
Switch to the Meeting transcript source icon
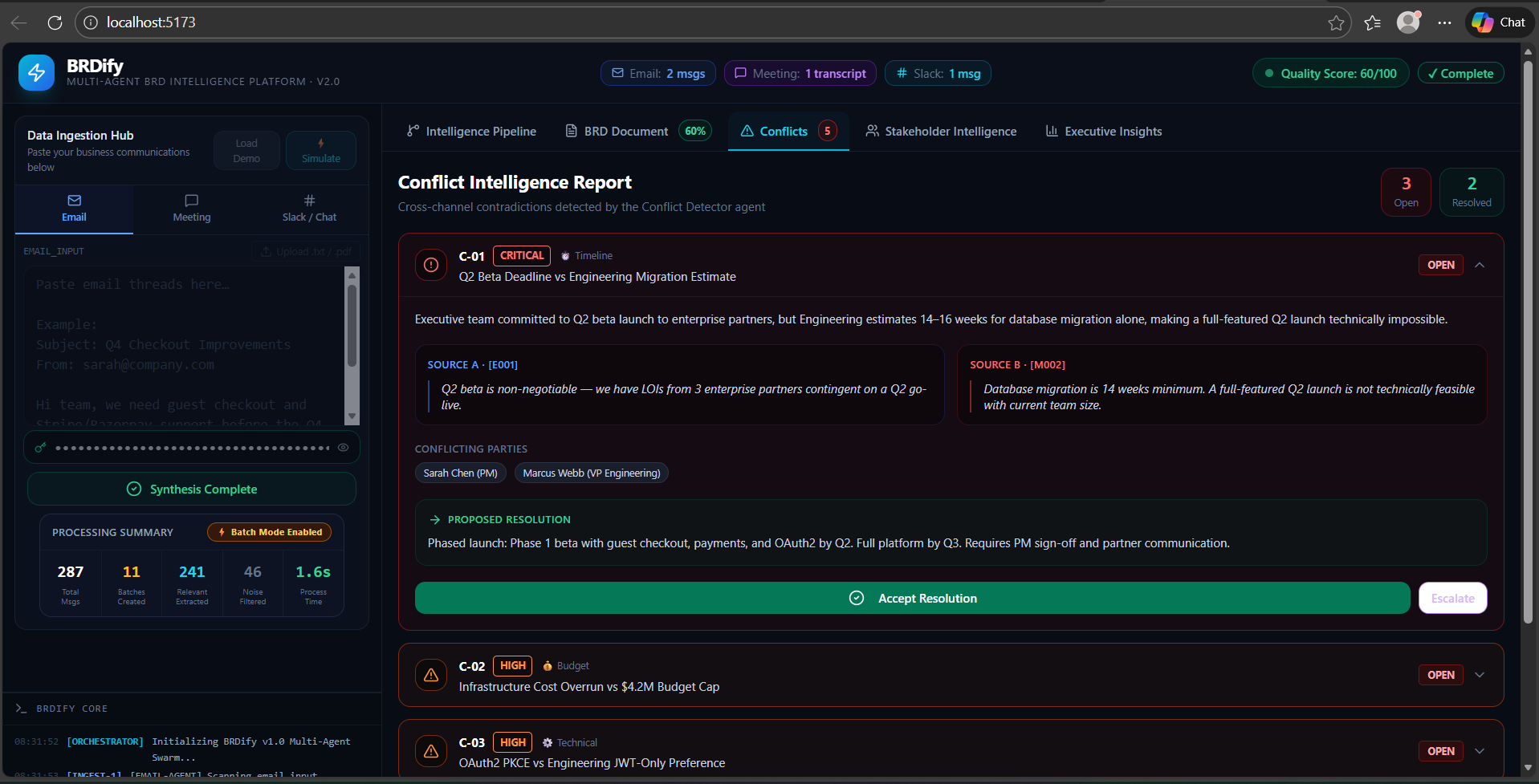(x=191, y=201)
